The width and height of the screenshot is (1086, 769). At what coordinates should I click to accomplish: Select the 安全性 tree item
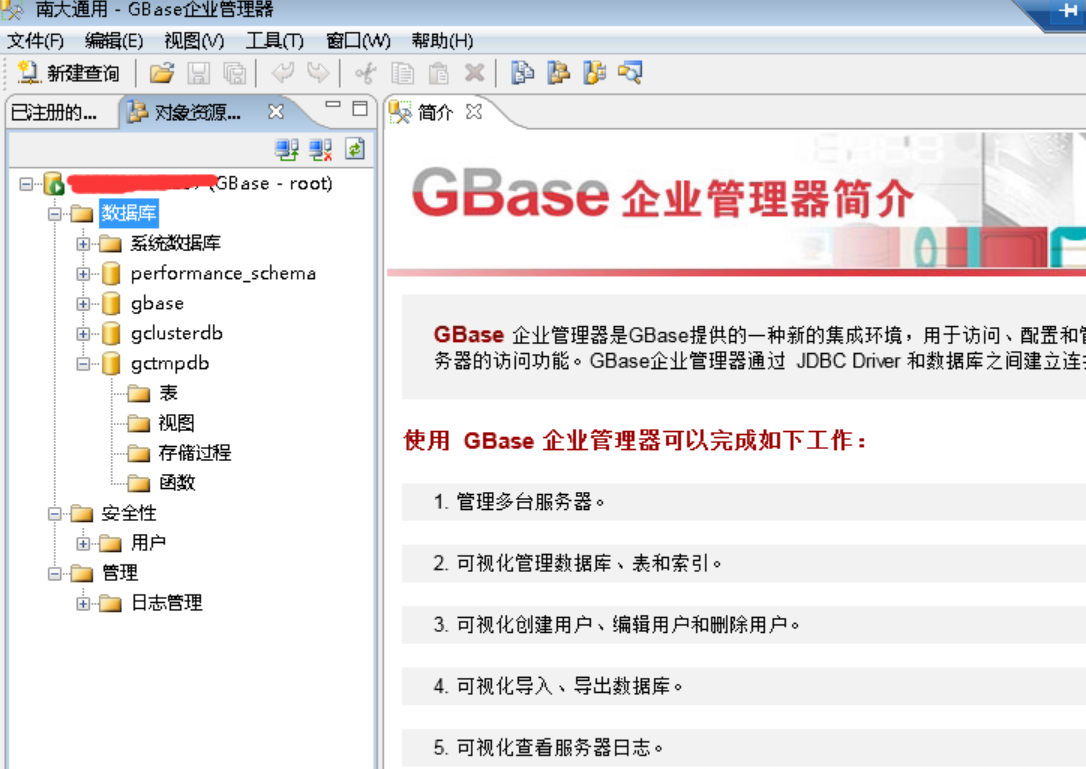[x=129, y=513]
